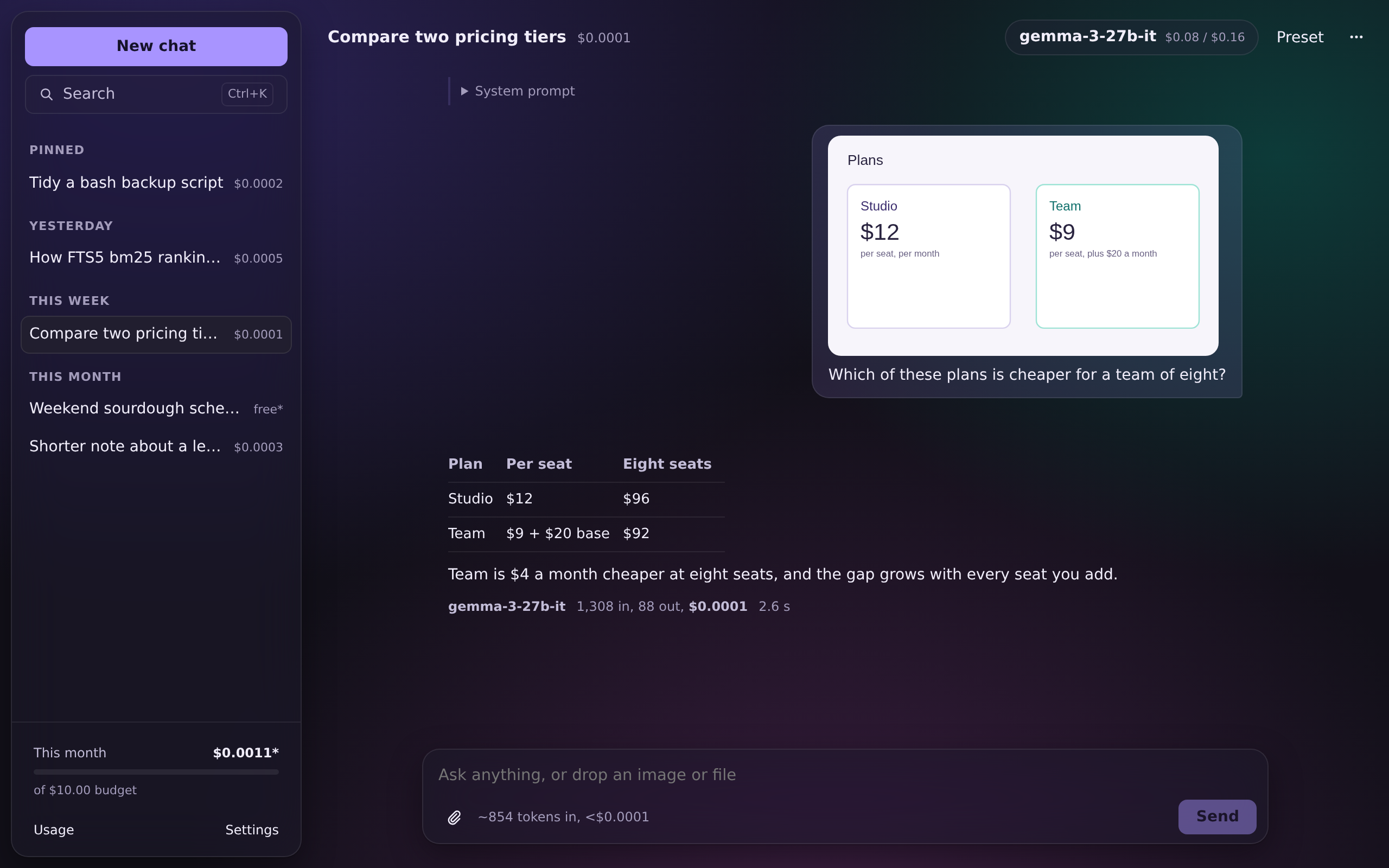The image size is (1389, 868).
Task: Open Settings in the sidebar footer
Action: (252, 829)
